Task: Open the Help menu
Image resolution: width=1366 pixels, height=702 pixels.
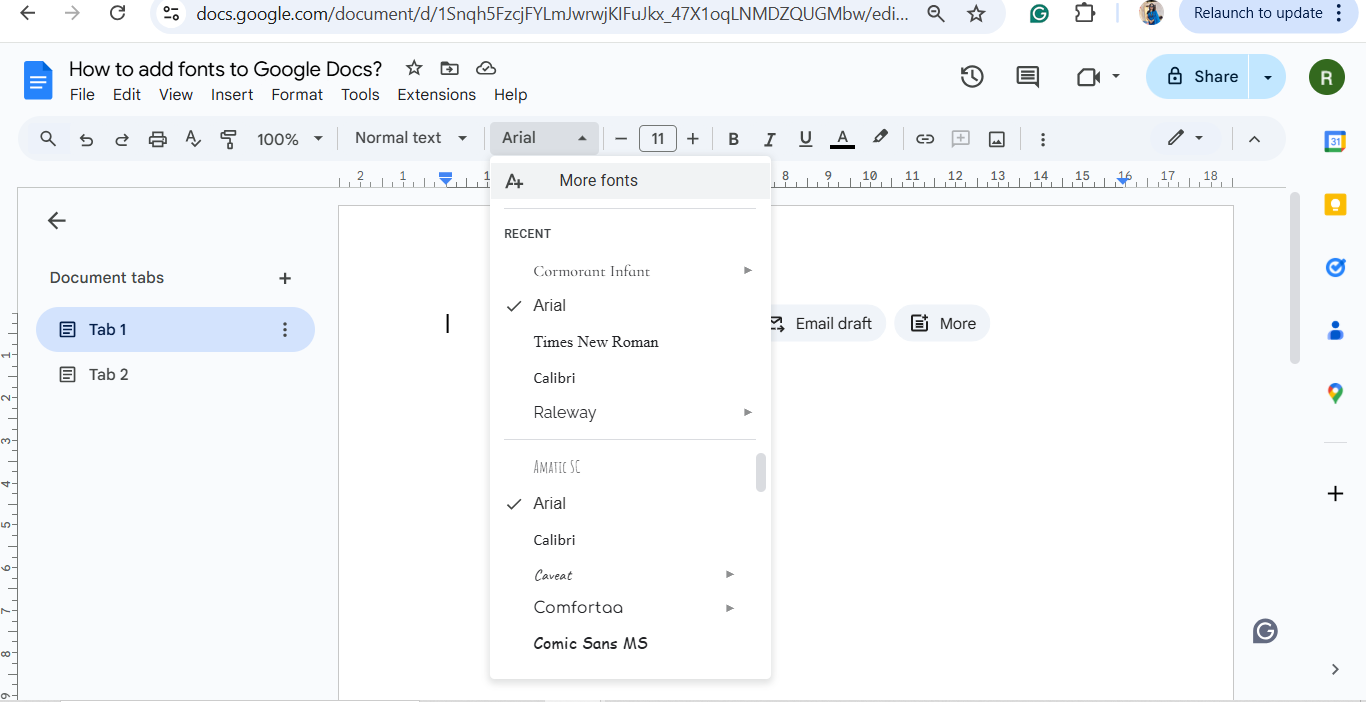Action: click(510, 95)
